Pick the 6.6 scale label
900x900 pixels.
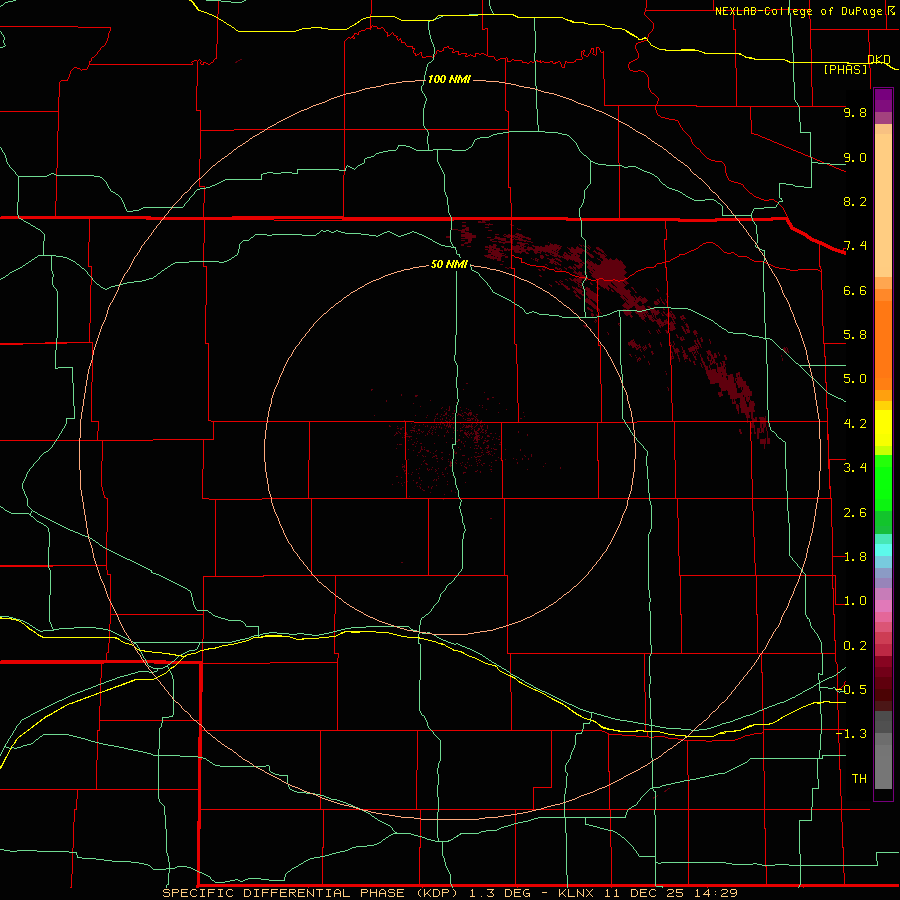pos(855,290)
